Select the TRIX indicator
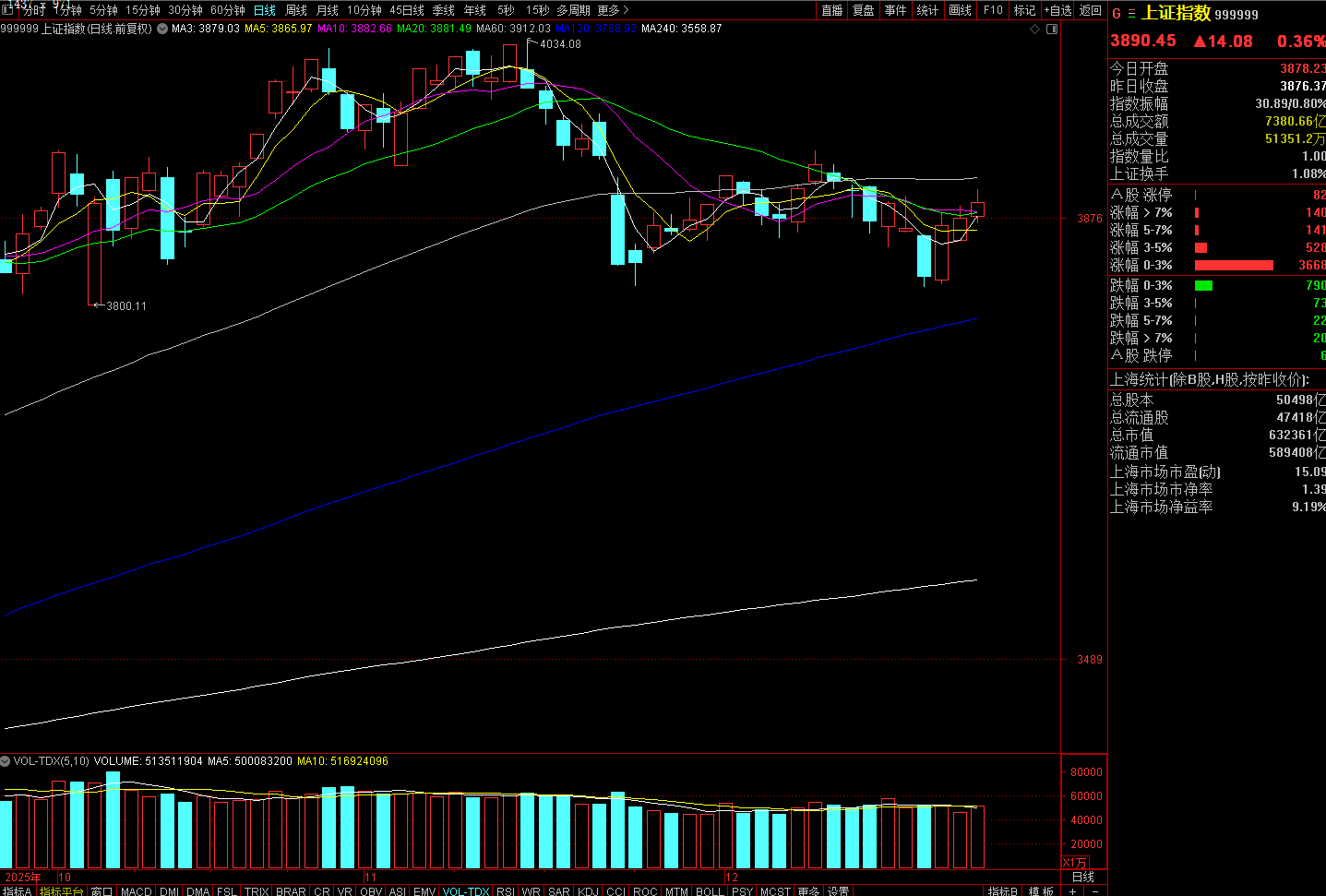 257,890
